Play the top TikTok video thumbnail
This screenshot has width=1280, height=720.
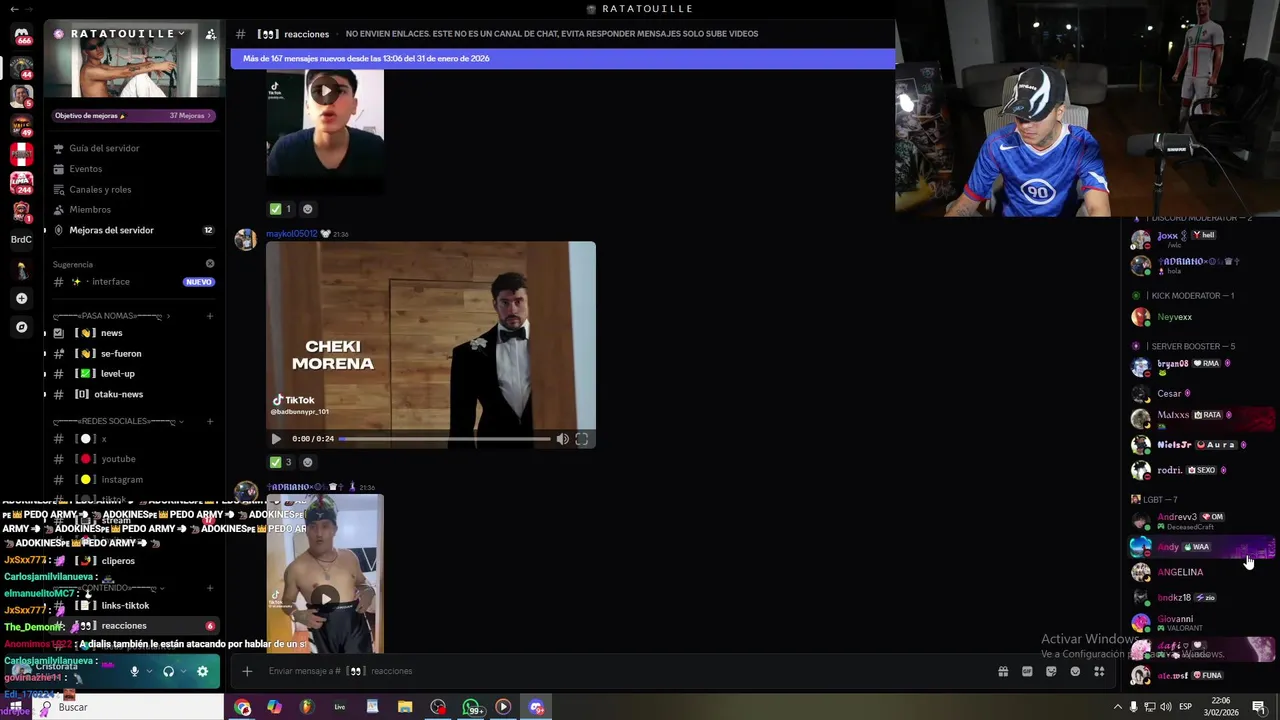click(x=324, y=91)
